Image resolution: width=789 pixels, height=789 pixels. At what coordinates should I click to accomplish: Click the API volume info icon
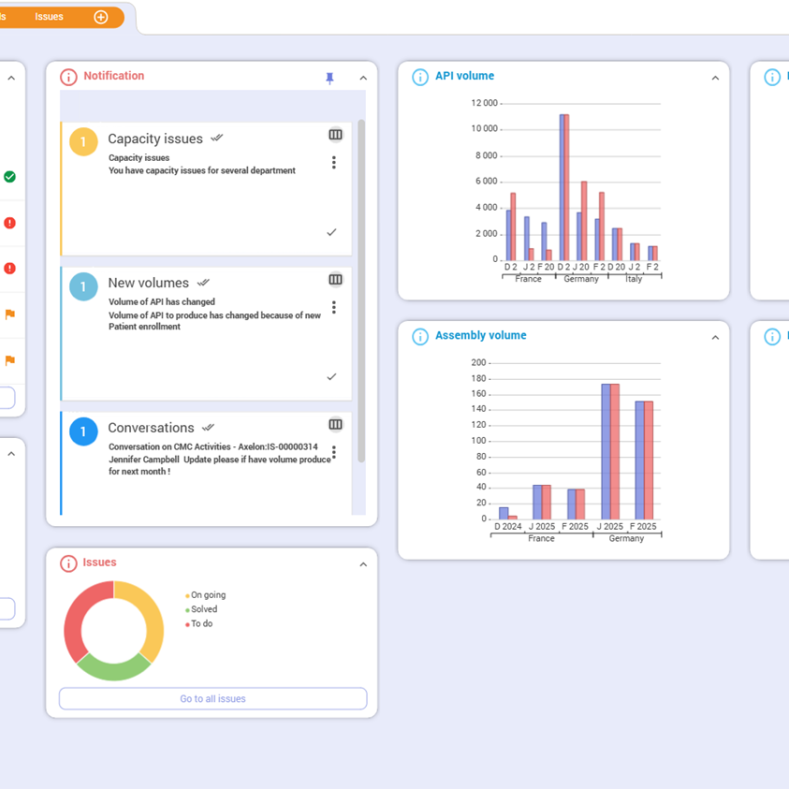(420, 77)
